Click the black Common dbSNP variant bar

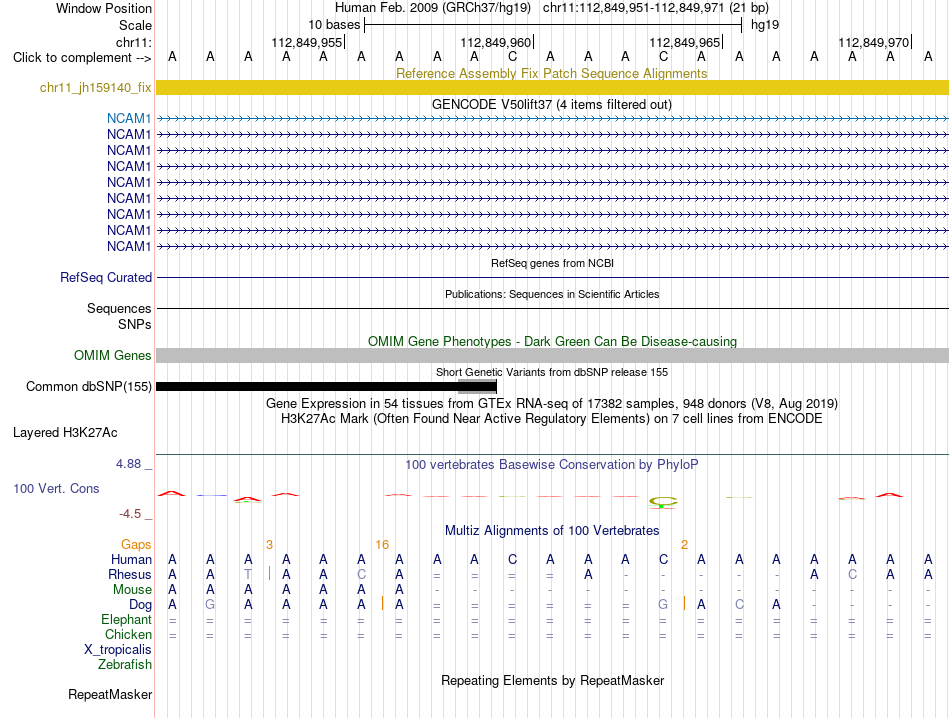coord(326,387)
